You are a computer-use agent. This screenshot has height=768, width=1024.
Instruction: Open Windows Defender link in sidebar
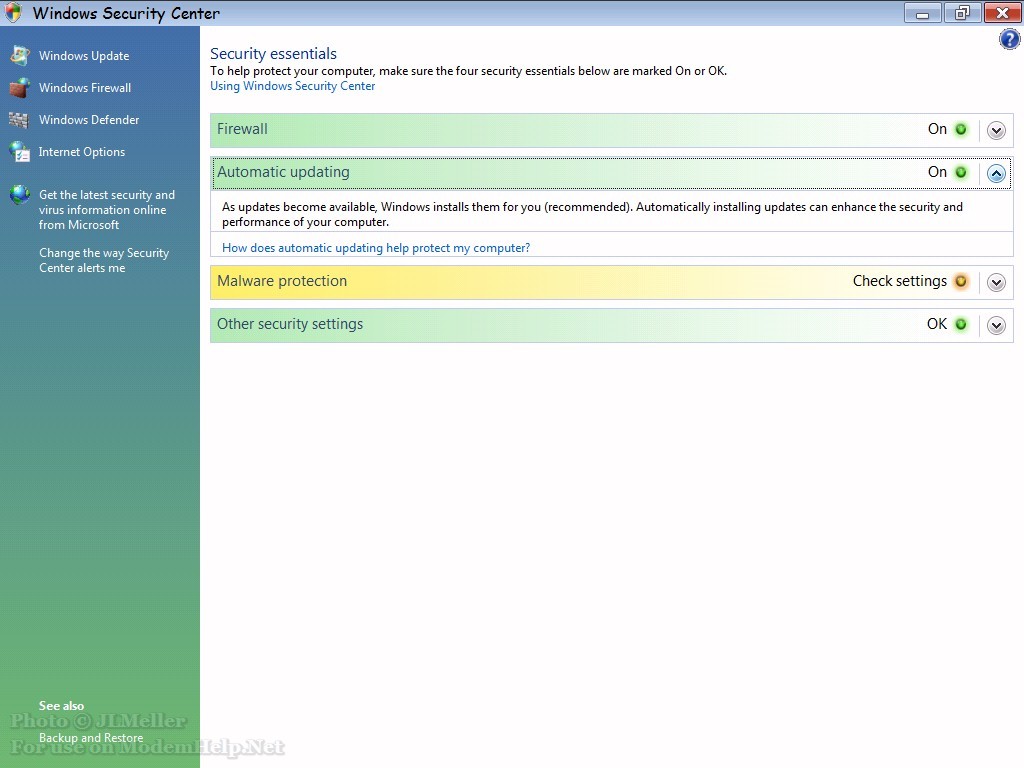pyautogui.click(x=89, y=120)
